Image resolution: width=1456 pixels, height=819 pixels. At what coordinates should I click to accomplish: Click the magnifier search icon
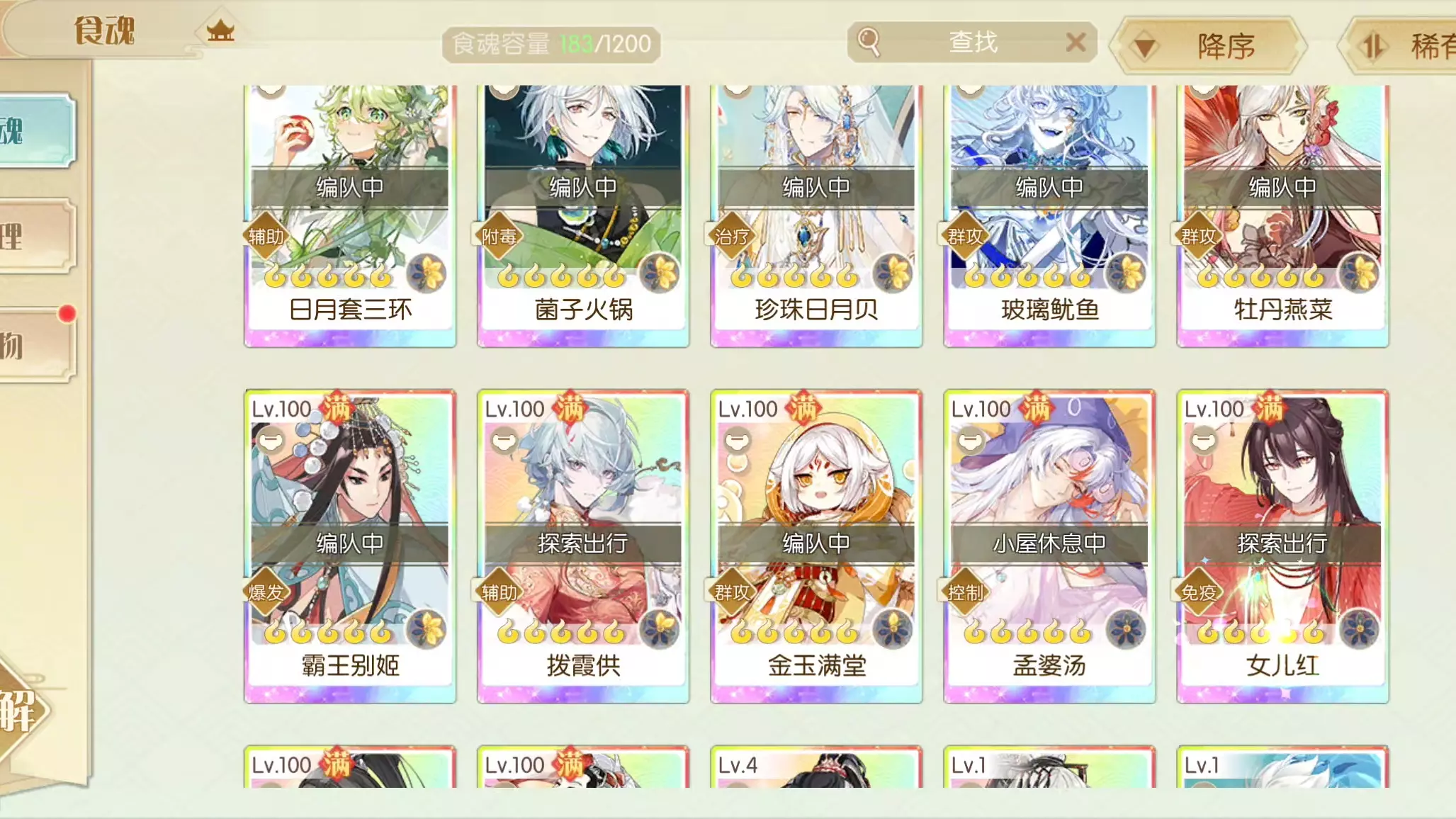coord(869,43)
